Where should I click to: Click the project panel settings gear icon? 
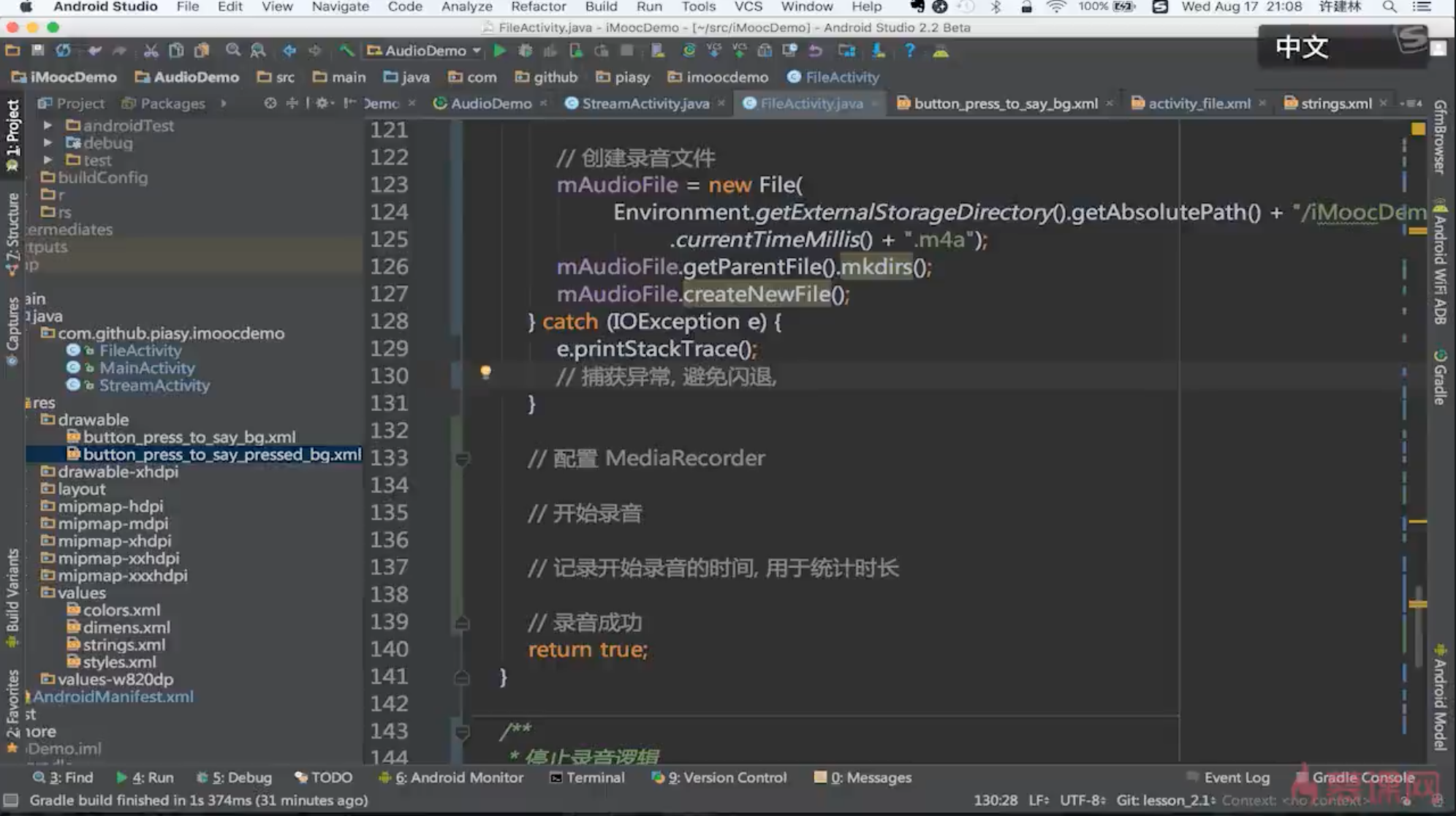pos(322,103)
